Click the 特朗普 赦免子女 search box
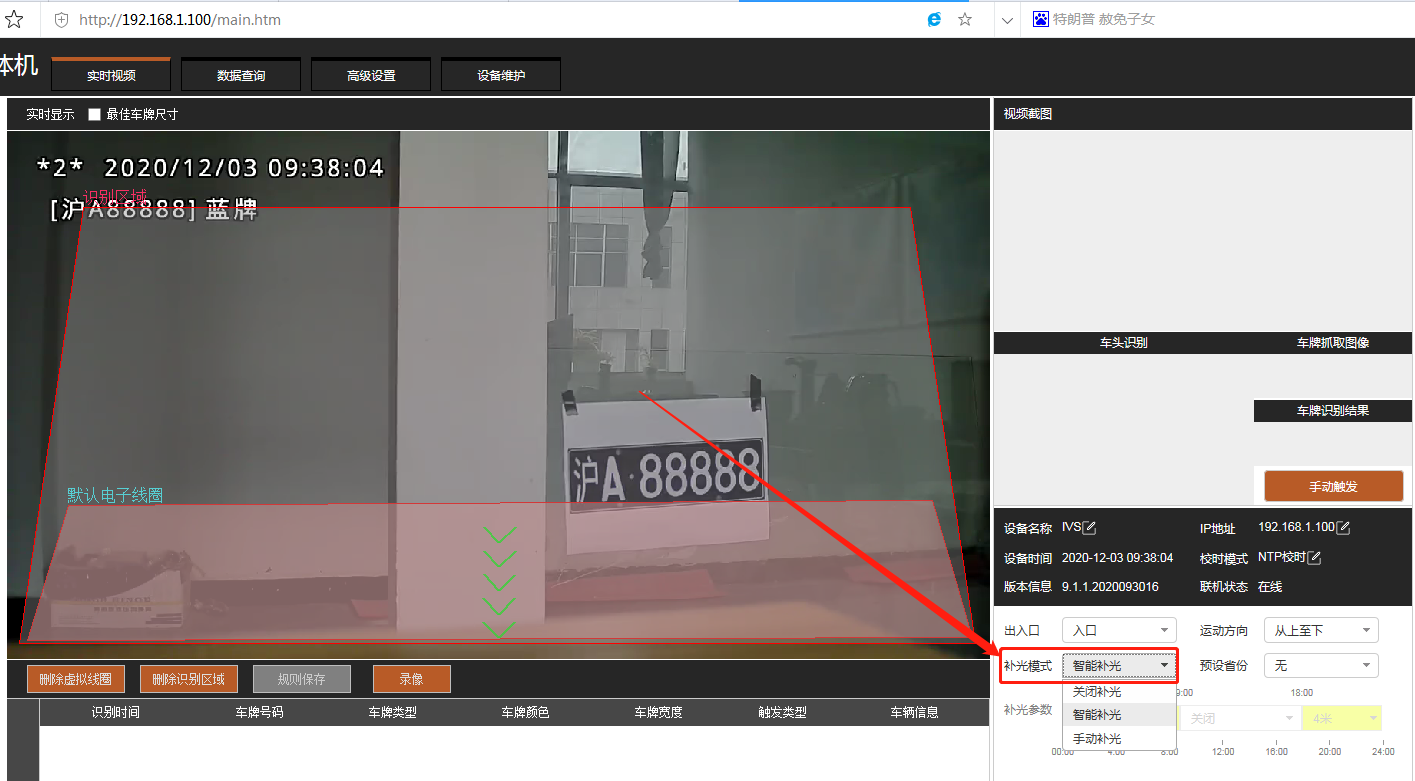The height and width of the screenshot is (781, 1415). [x=1104, y=19]
